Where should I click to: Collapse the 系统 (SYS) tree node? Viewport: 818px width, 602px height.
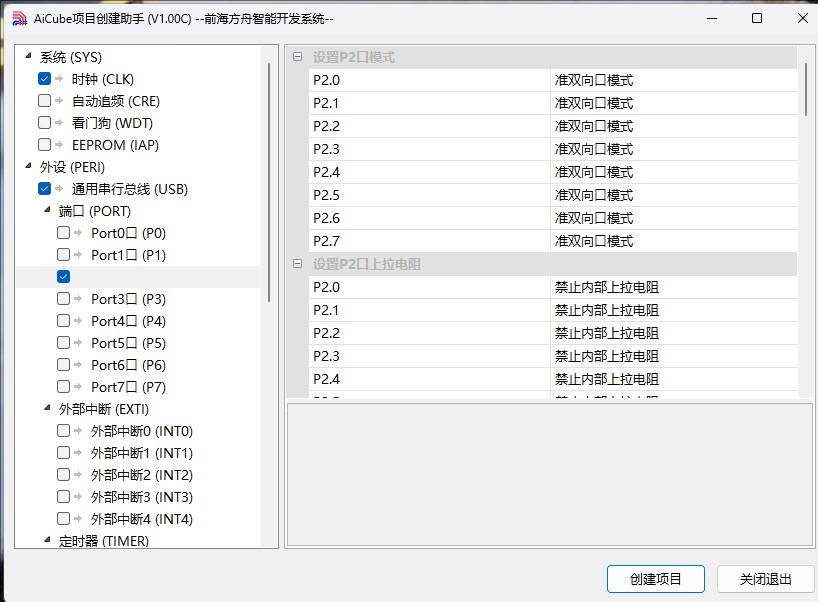point(29,55)
